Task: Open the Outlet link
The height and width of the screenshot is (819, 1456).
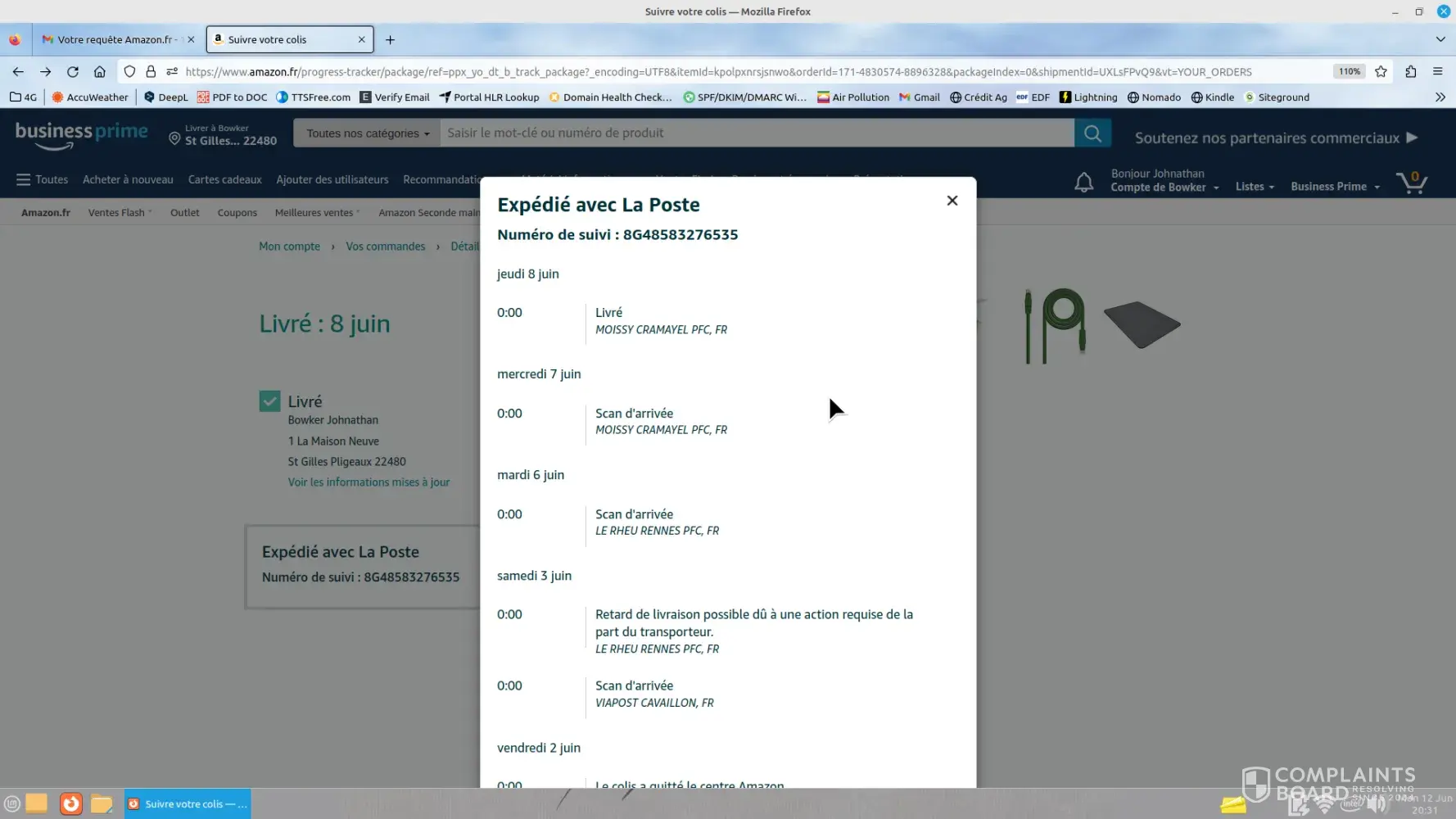Action: (x=185, y=212)
